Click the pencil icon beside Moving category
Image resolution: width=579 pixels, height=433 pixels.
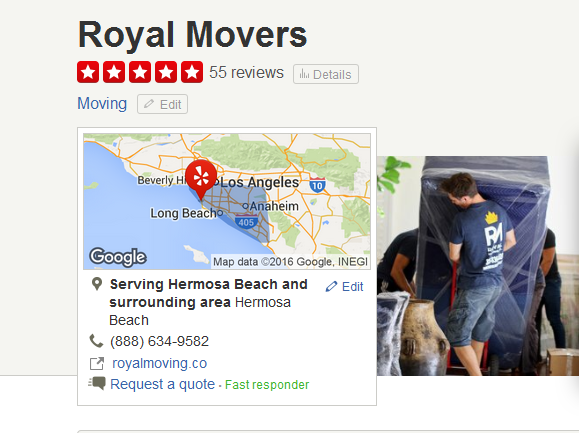[x=149, y=104]
